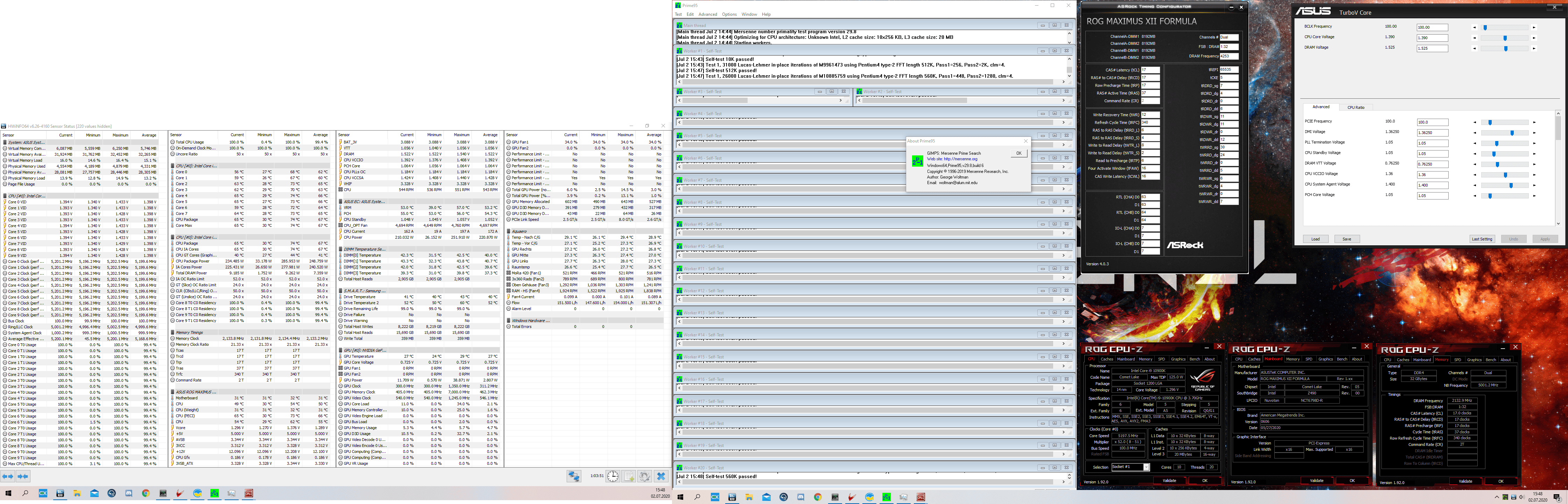Click HWiNFO network remote monitoring icon
This screenshot has width=1568, height=504.
click(573, 477)
